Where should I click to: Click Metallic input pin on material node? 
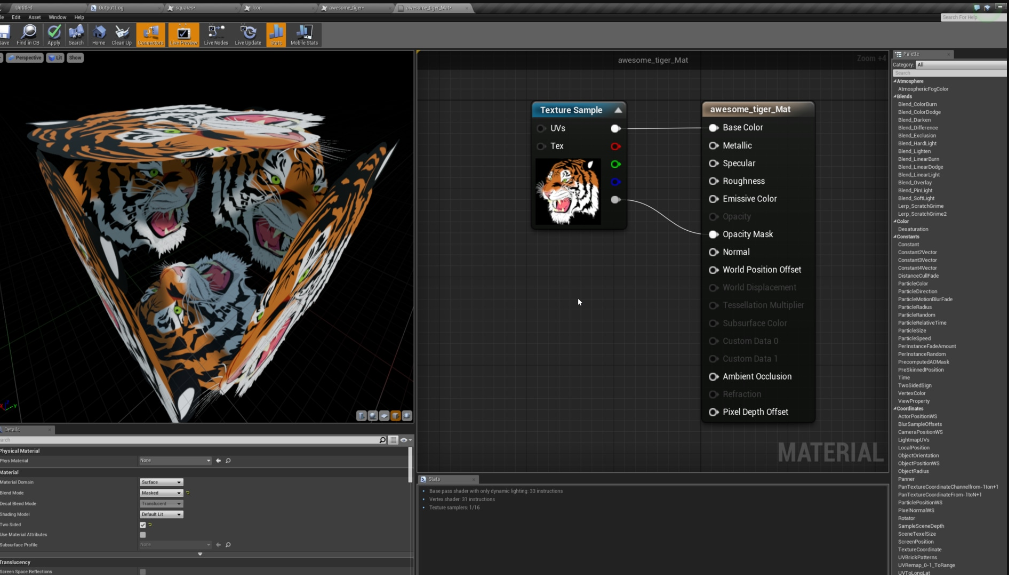pos(714,145)
